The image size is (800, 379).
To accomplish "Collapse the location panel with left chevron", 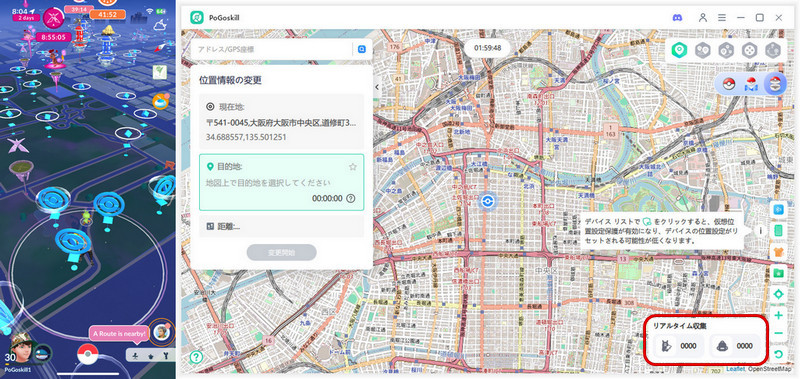I will (x=377, y=87).
